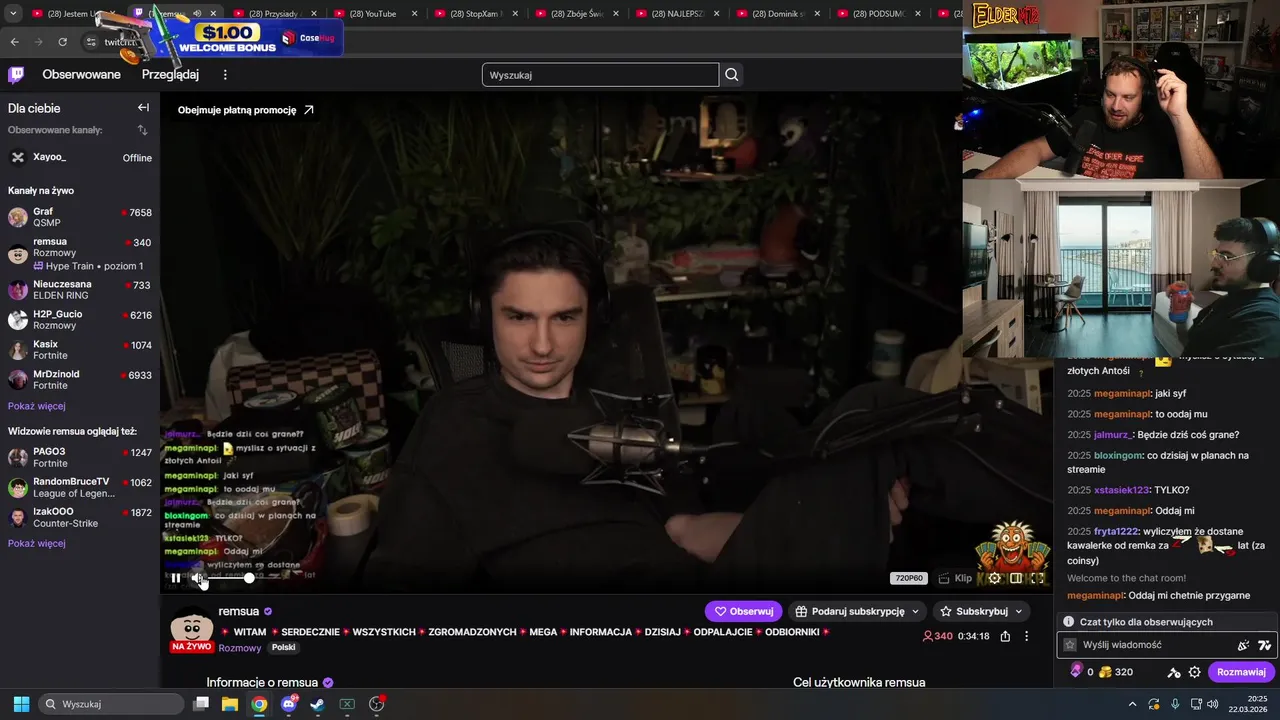Image resolution: width=1280 pixels, height=720 pixels.
Task: Pause the stream video
Action: click(x=176, y=578)
